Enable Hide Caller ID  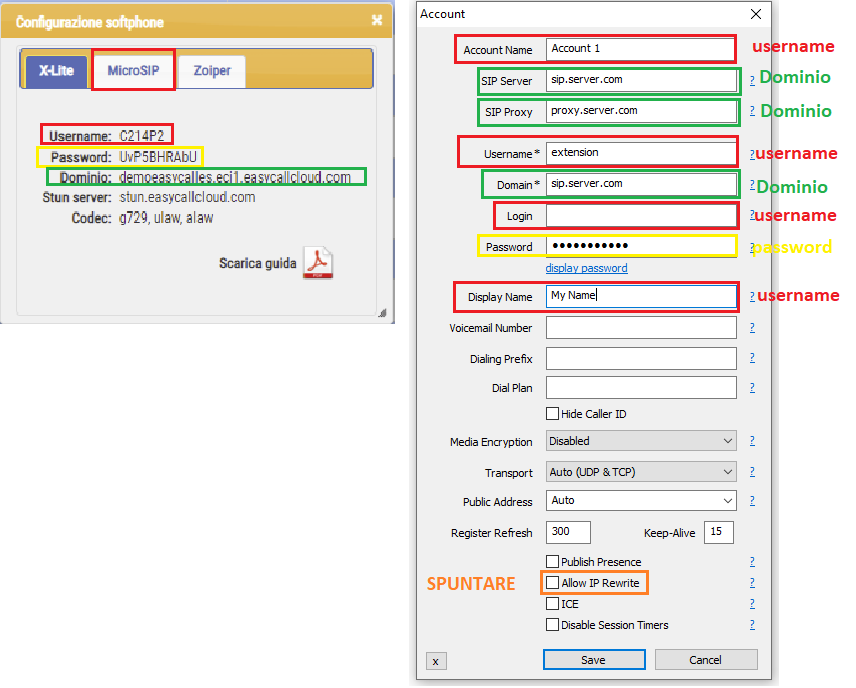(x=552, y=413)
